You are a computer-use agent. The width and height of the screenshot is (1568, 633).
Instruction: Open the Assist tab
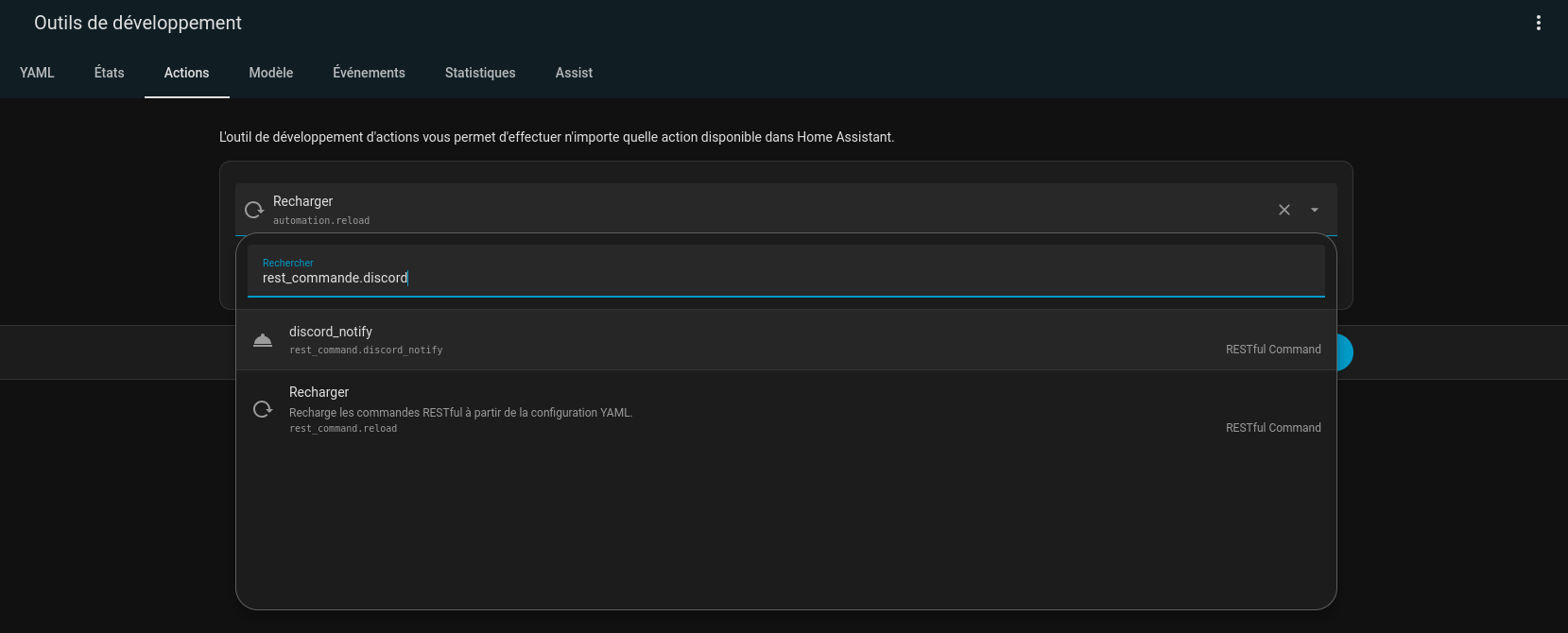574,73
